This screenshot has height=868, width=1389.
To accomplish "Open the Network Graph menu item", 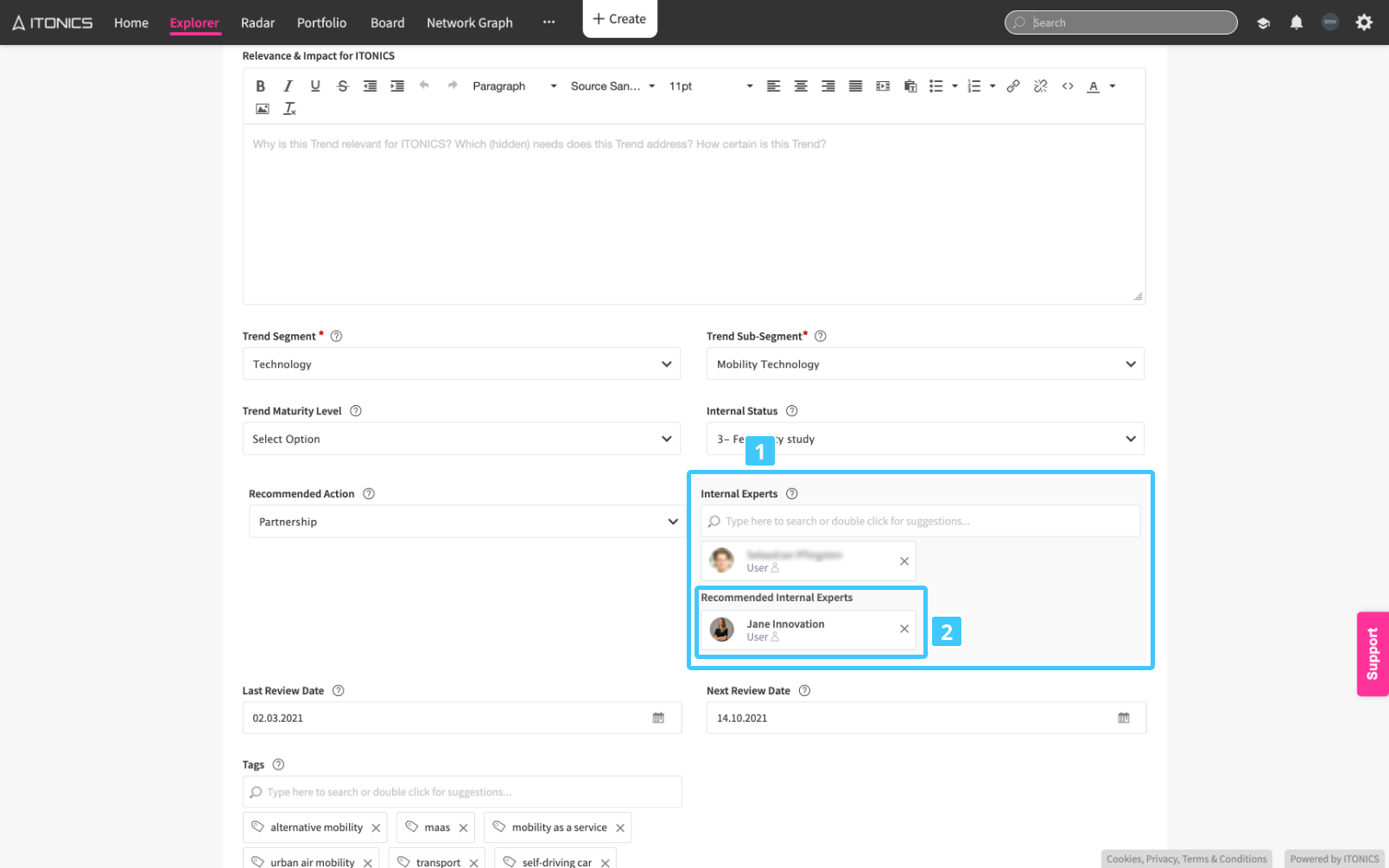I will pos(469,23).
